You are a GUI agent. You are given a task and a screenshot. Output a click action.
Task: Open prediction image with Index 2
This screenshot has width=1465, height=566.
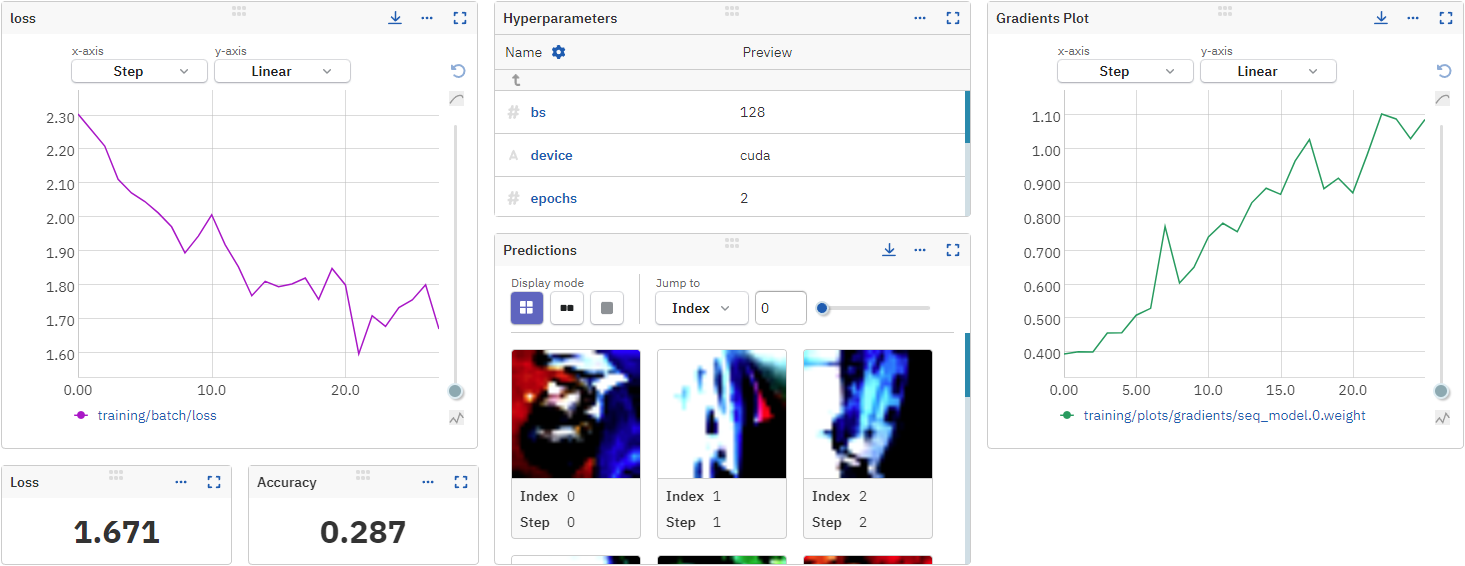(868, 414)
